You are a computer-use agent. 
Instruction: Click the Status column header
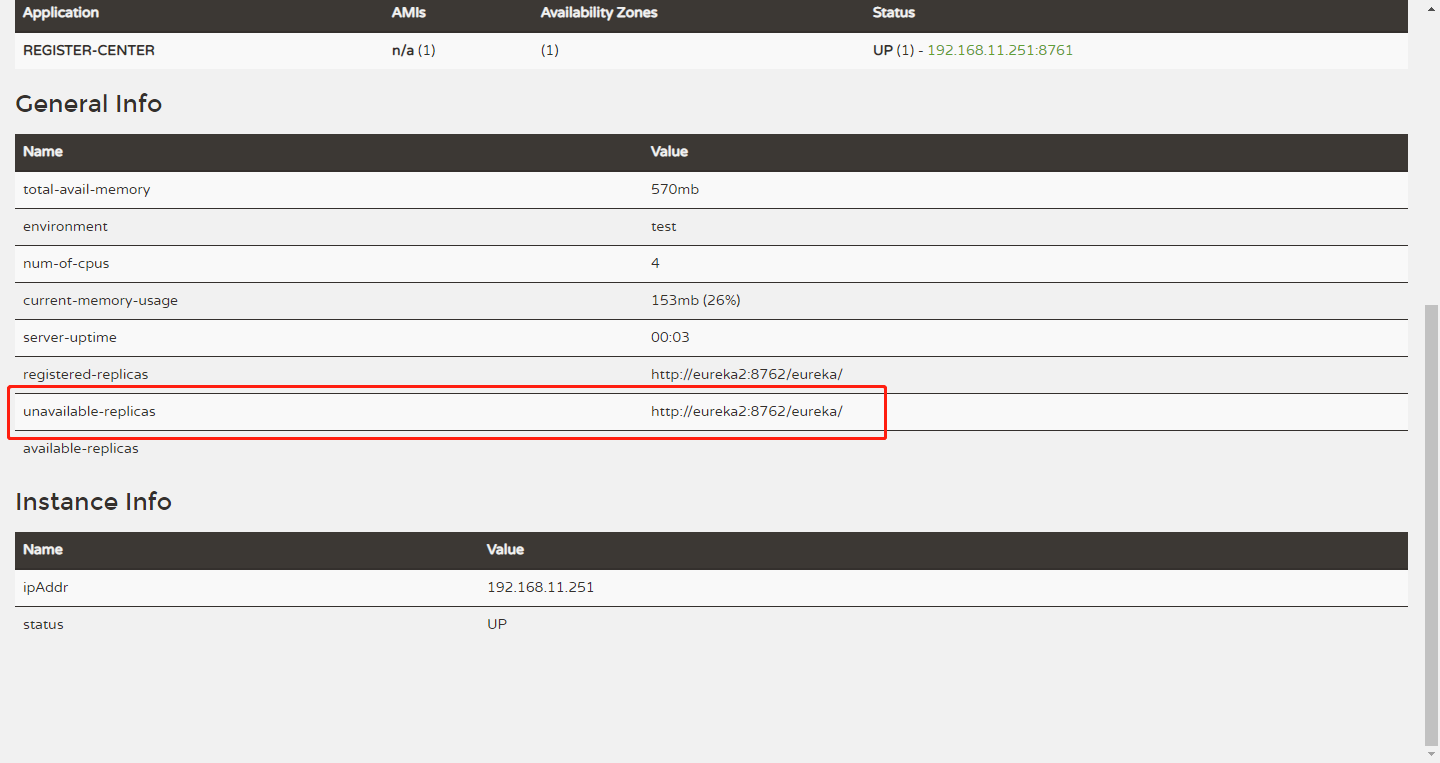click(x=894, y=13)
